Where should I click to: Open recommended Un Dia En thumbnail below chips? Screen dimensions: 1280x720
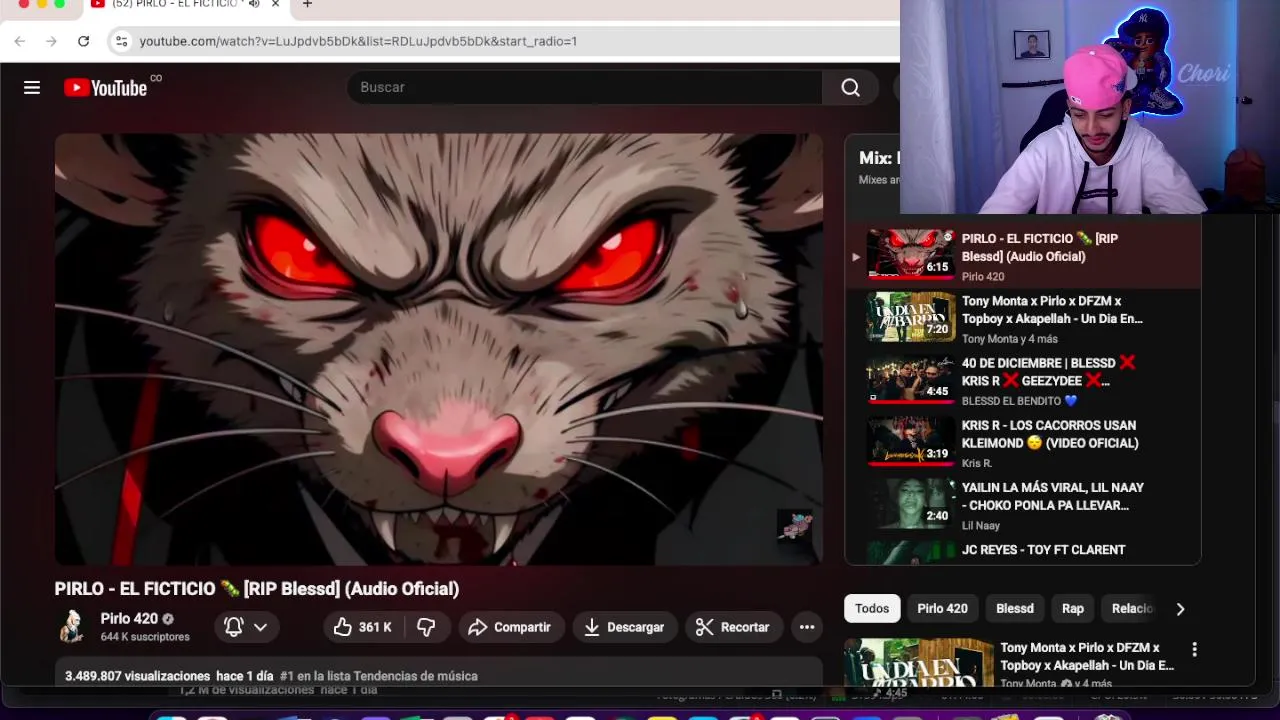pos(919,663)
